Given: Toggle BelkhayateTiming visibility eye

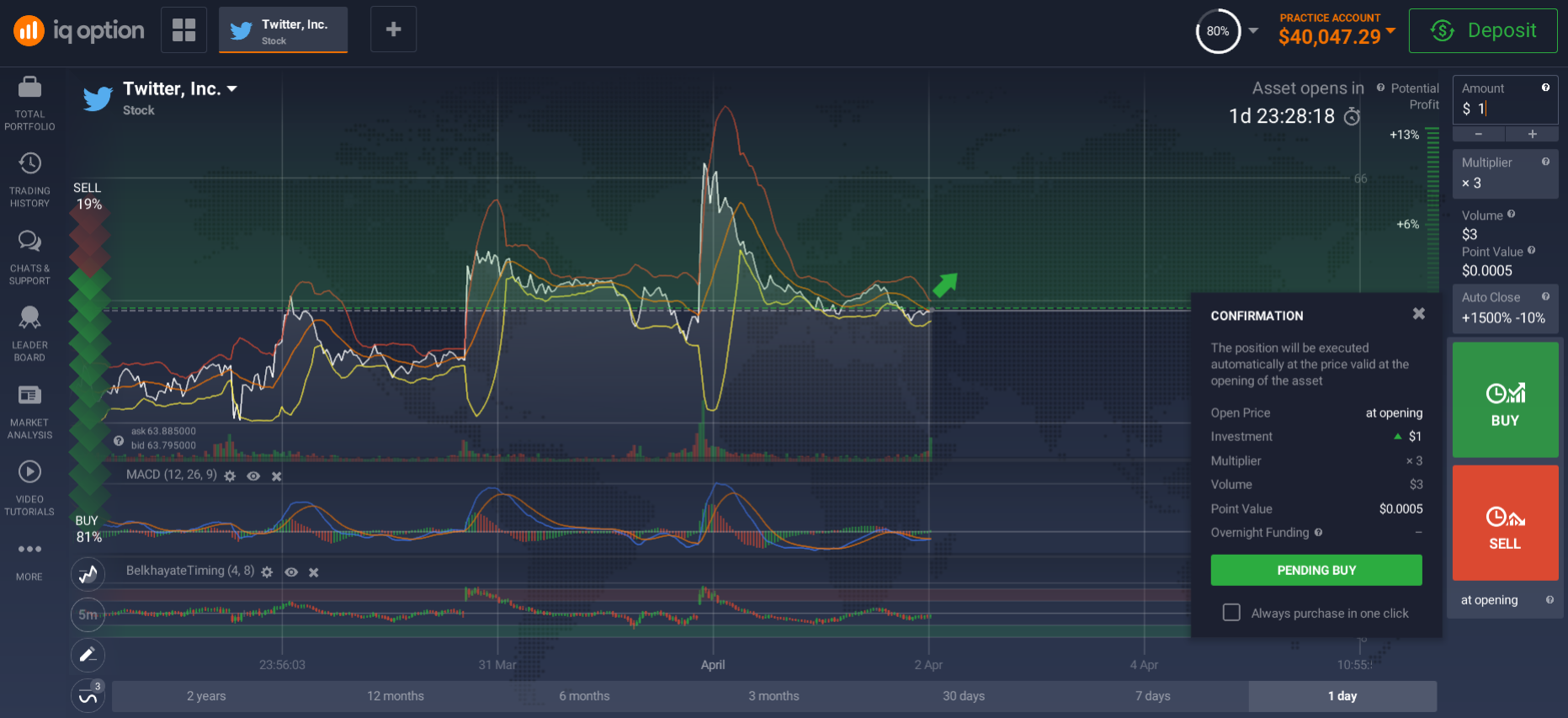Looking at the screenshot, I should tap(291, 572).
